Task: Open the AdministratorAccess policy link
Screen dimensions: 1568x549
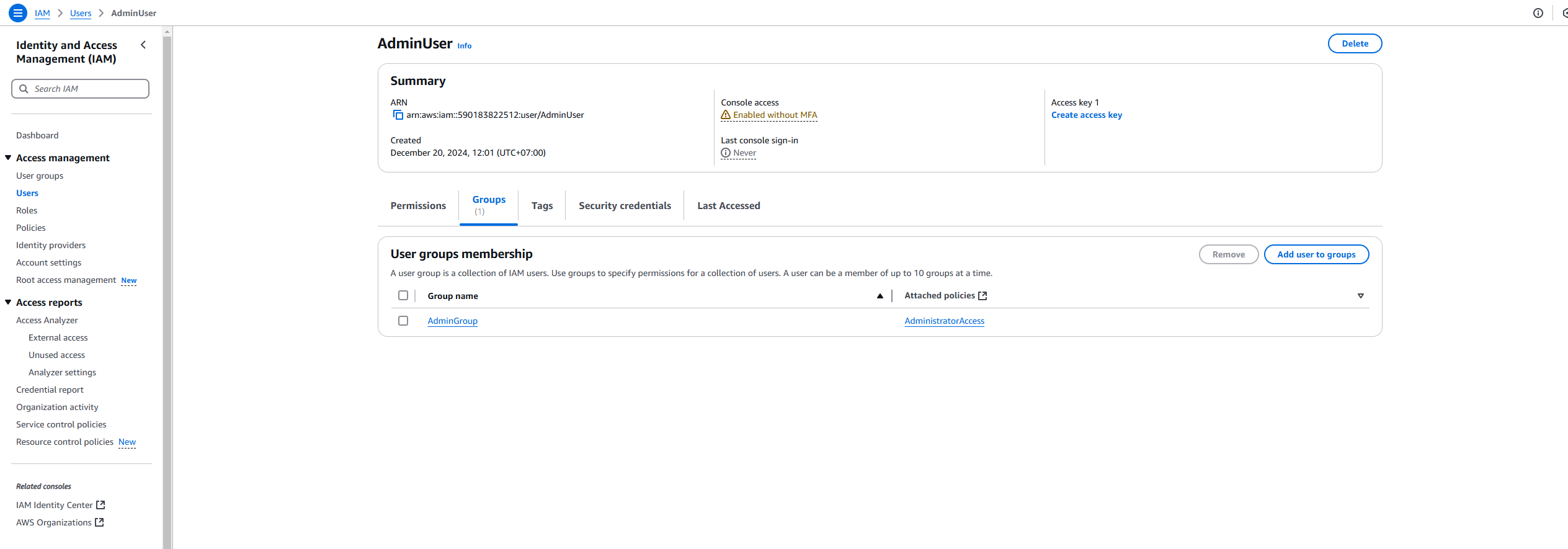Action: [x=944, y=321]
